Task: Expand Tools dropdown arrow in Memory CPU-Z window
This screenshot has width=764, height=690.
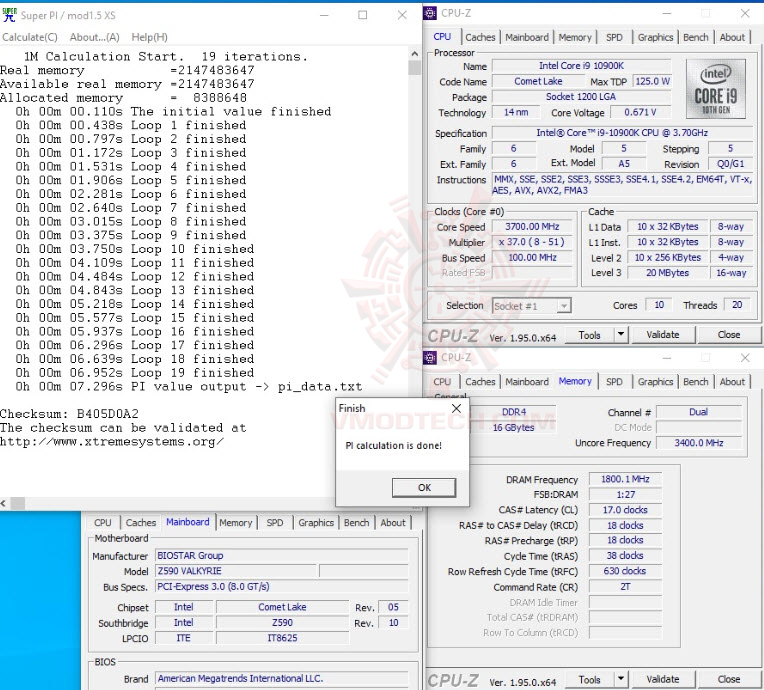Action: coord(621,679)
